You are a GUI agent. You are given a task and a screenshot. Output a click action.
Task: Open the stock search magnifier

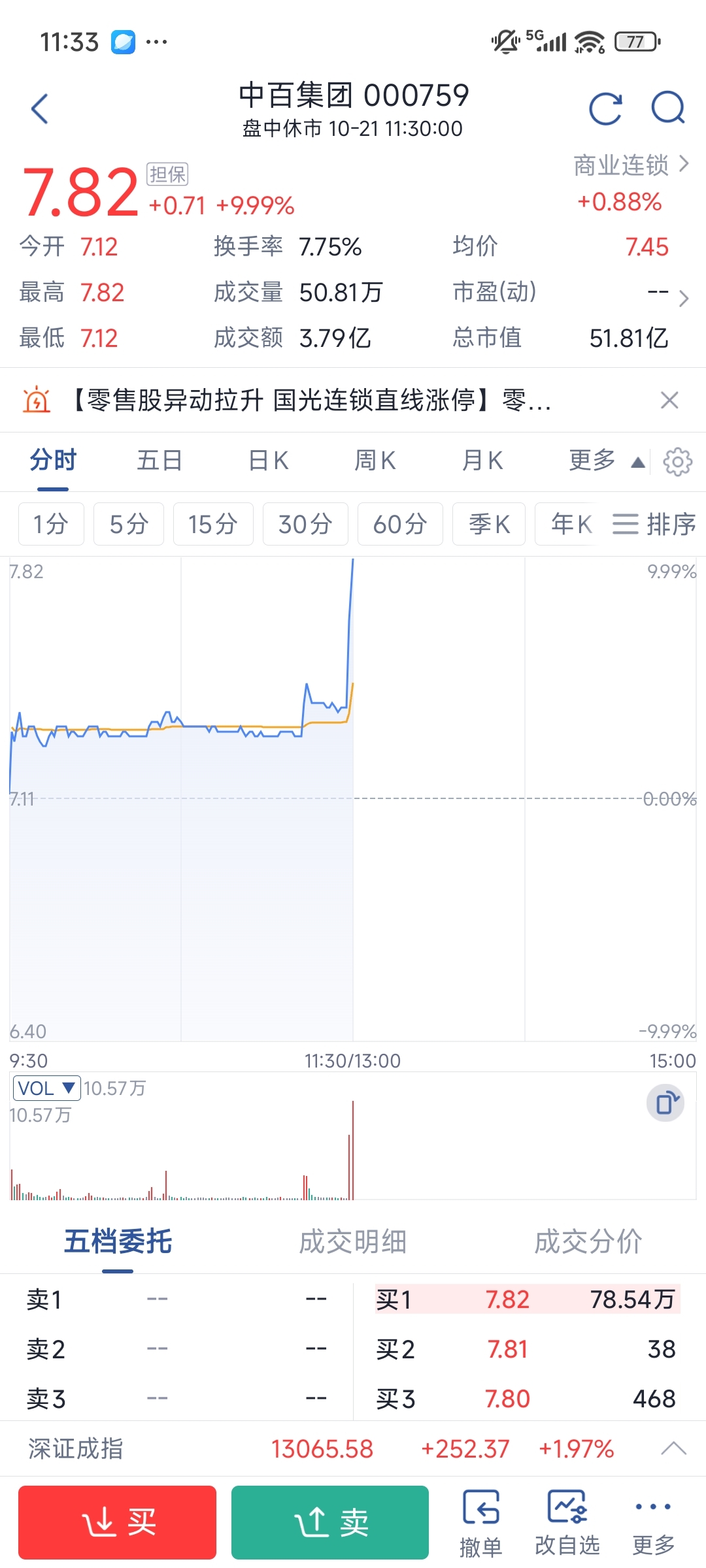[668, 108]
